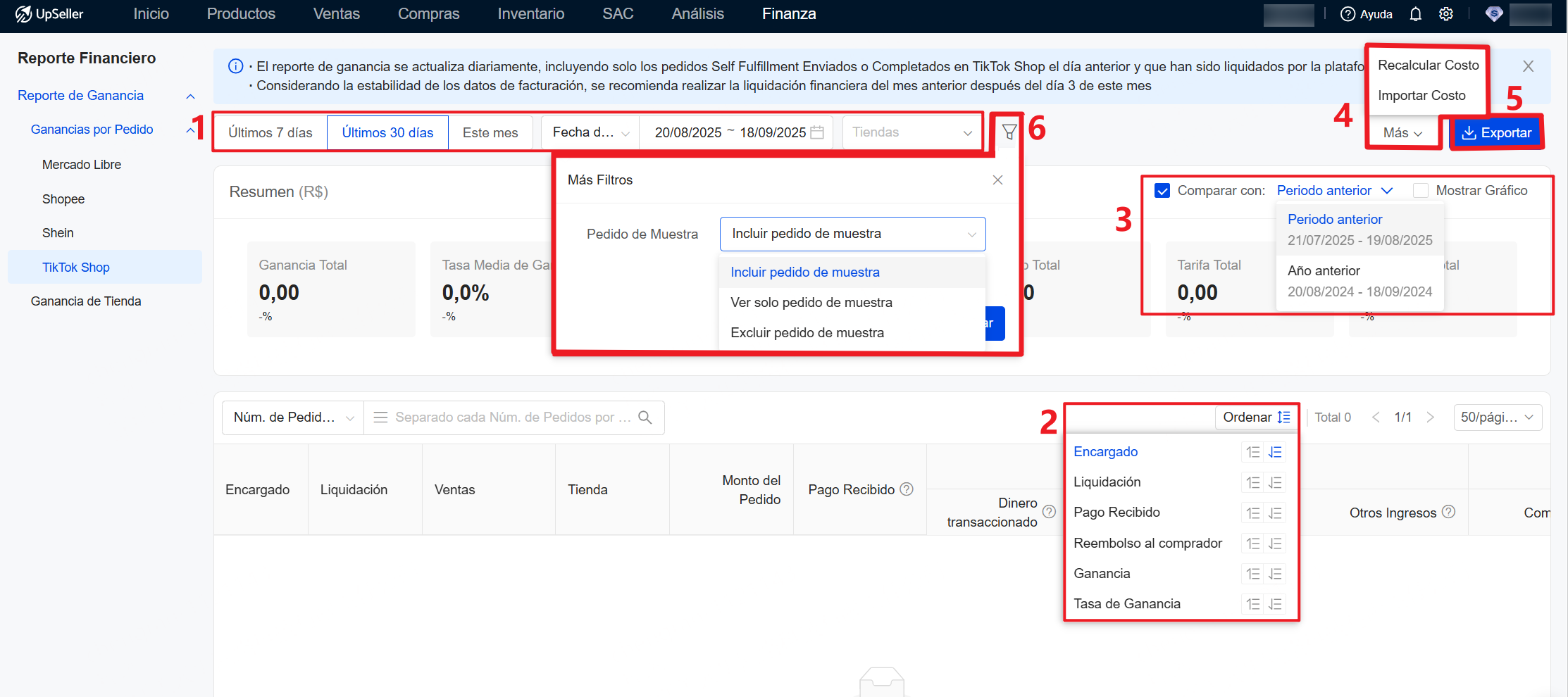Click Pago Recibido help question icon
The width and height of the screenshot is (1568, 697).
pyautogui.click(x=907, y=489)
